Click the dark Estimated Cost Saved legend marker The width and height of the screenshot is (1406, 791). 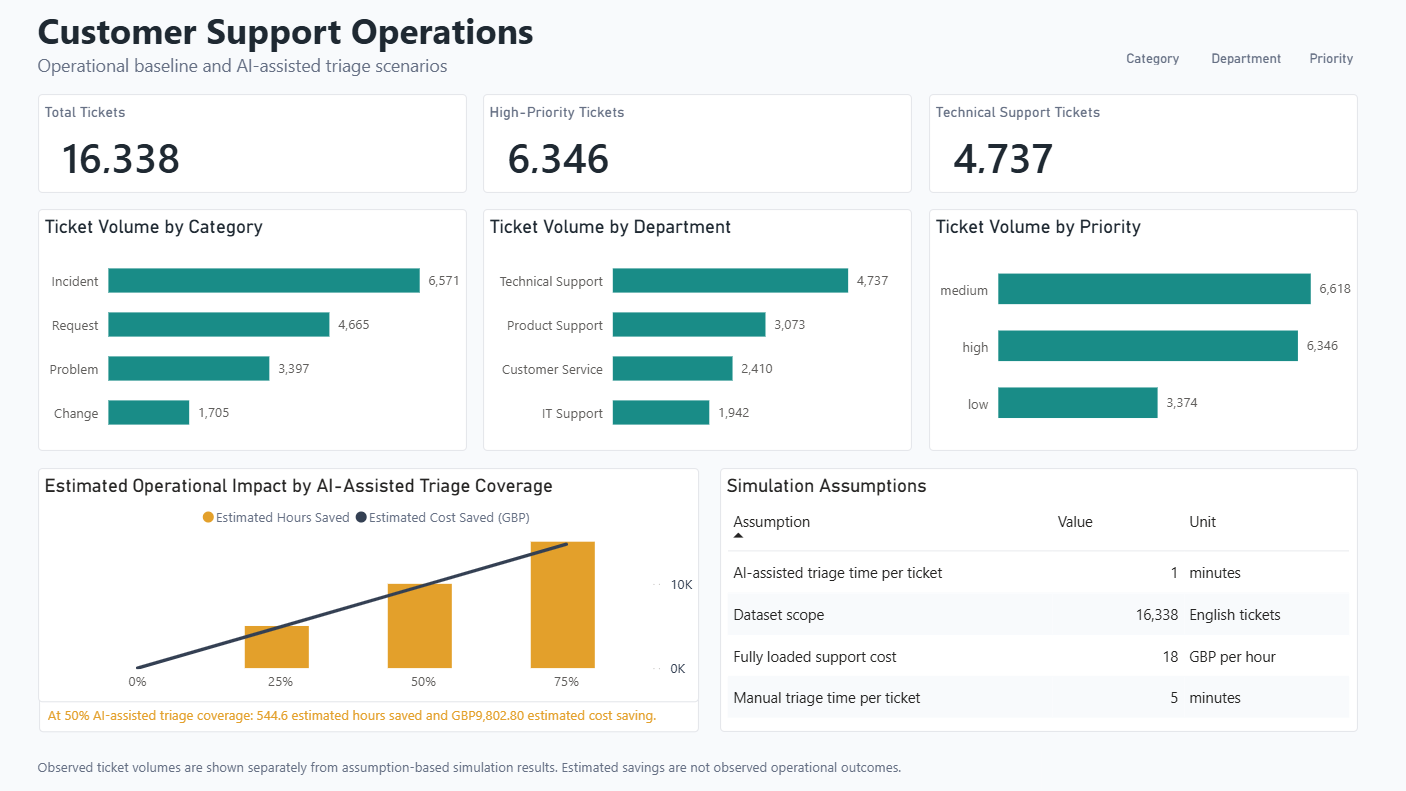point(361,518)
